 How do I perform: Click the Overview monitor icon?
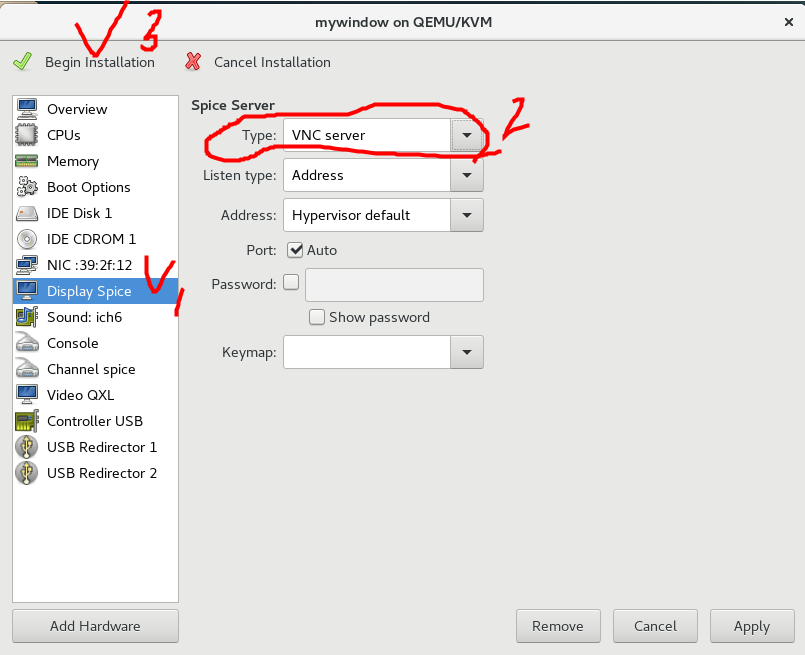coord(27,109)
